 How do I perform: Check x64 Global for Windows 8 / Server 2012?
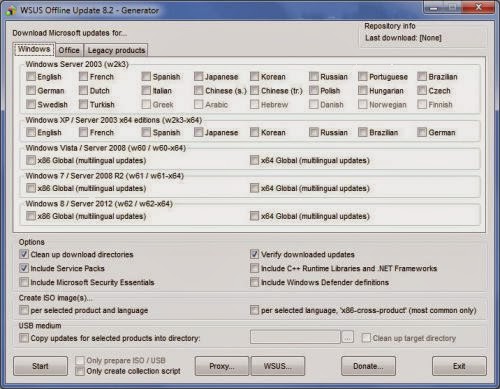[254, 216]
